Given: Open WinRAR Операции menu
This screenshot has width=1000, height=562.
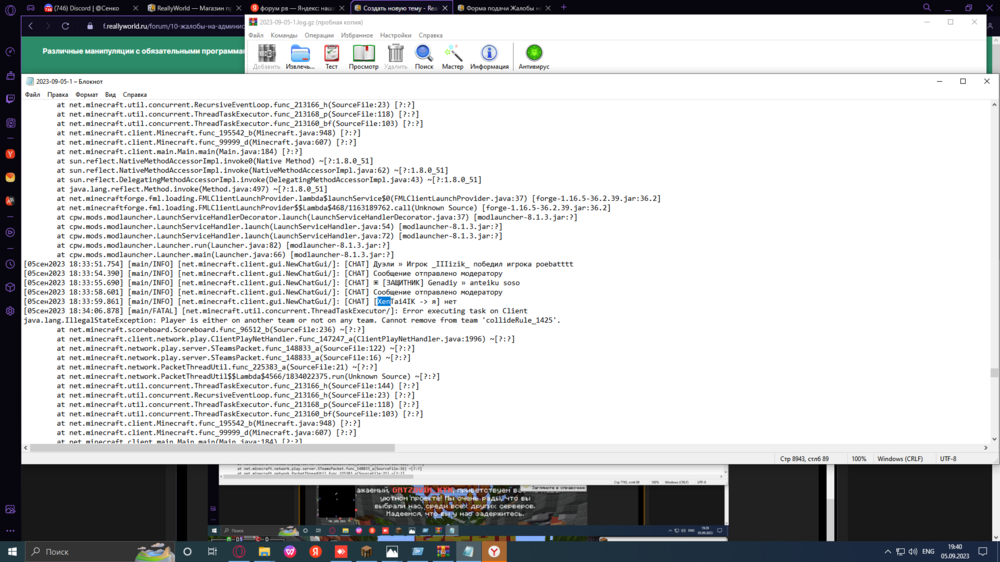Looking at the screenshot, I should 319,36.
